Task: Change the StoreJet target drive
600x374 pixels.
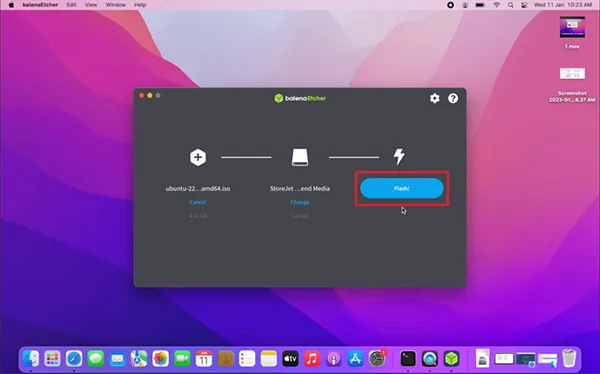Action: 300,202
